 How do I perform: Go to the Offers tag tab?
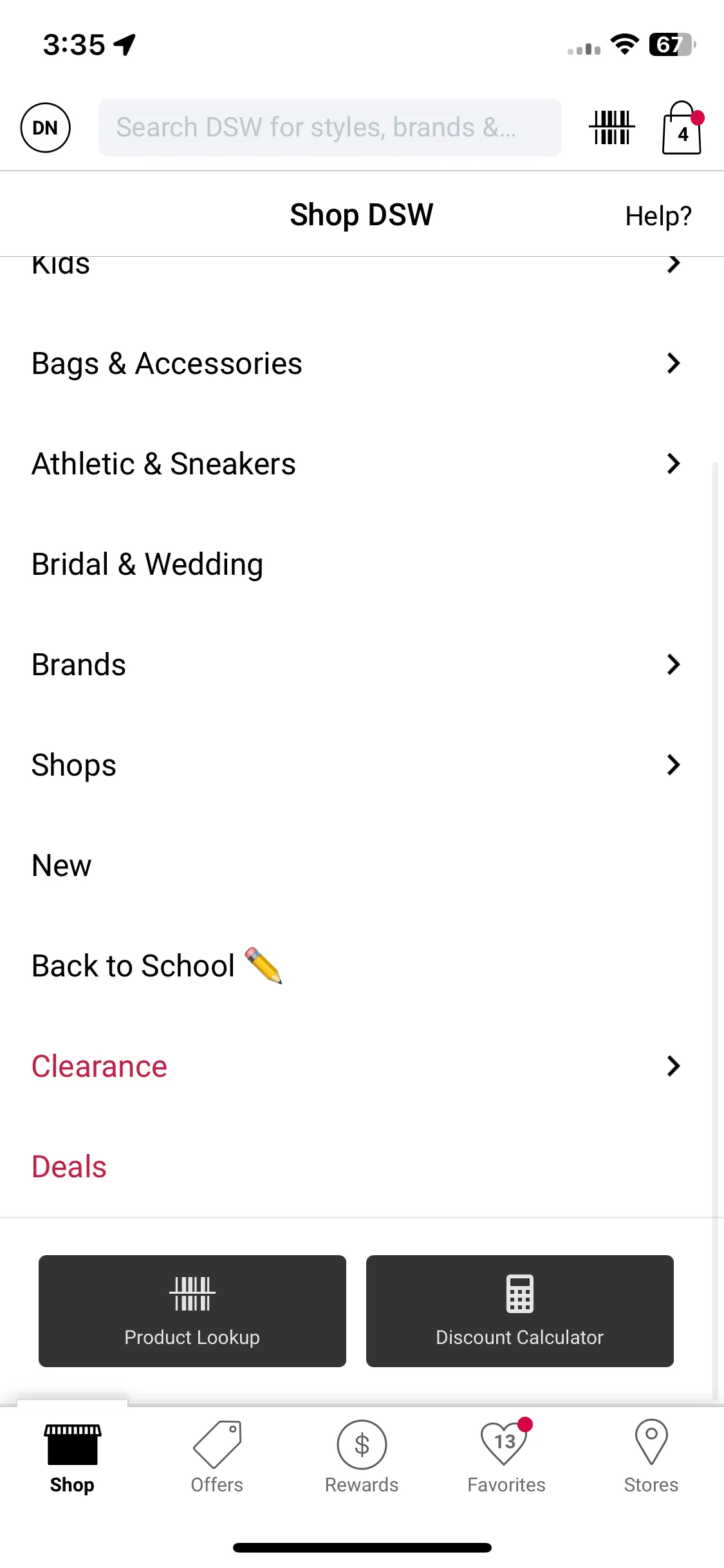pyautogui.click(x=217, y=1457)
